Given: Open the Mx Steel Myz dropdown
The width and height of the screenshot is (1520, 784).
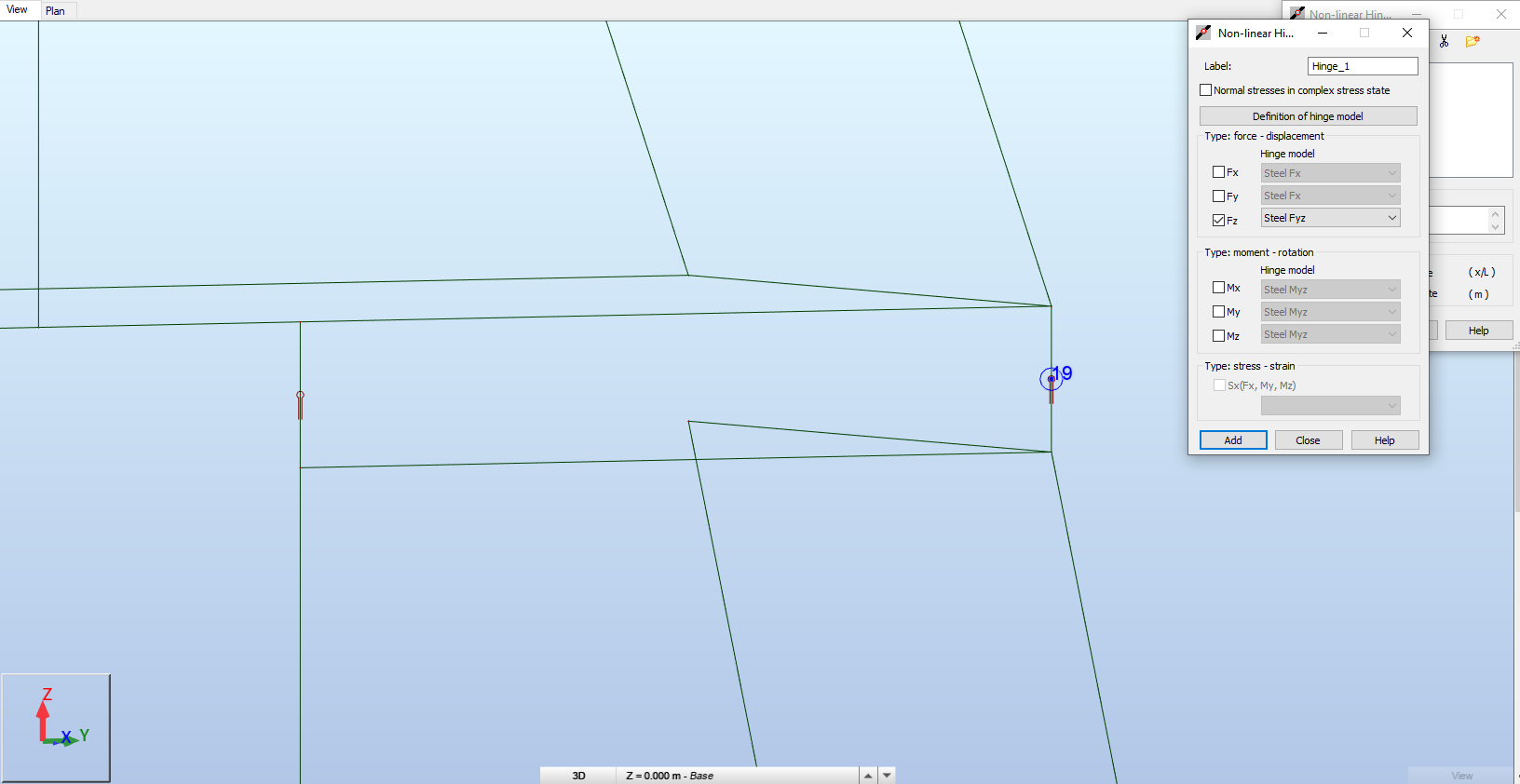Looking at the screenshot, I should point(1330,290).
